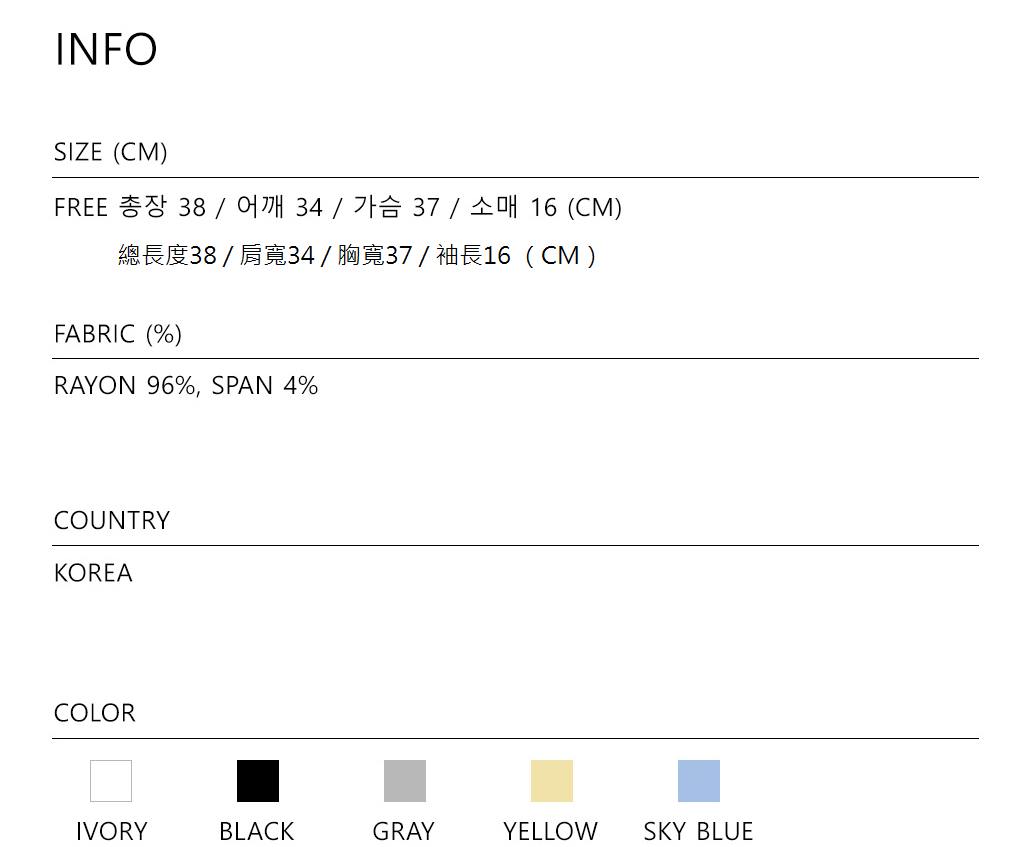
Task: Click the KOREA country text
Action: [93, 573]
